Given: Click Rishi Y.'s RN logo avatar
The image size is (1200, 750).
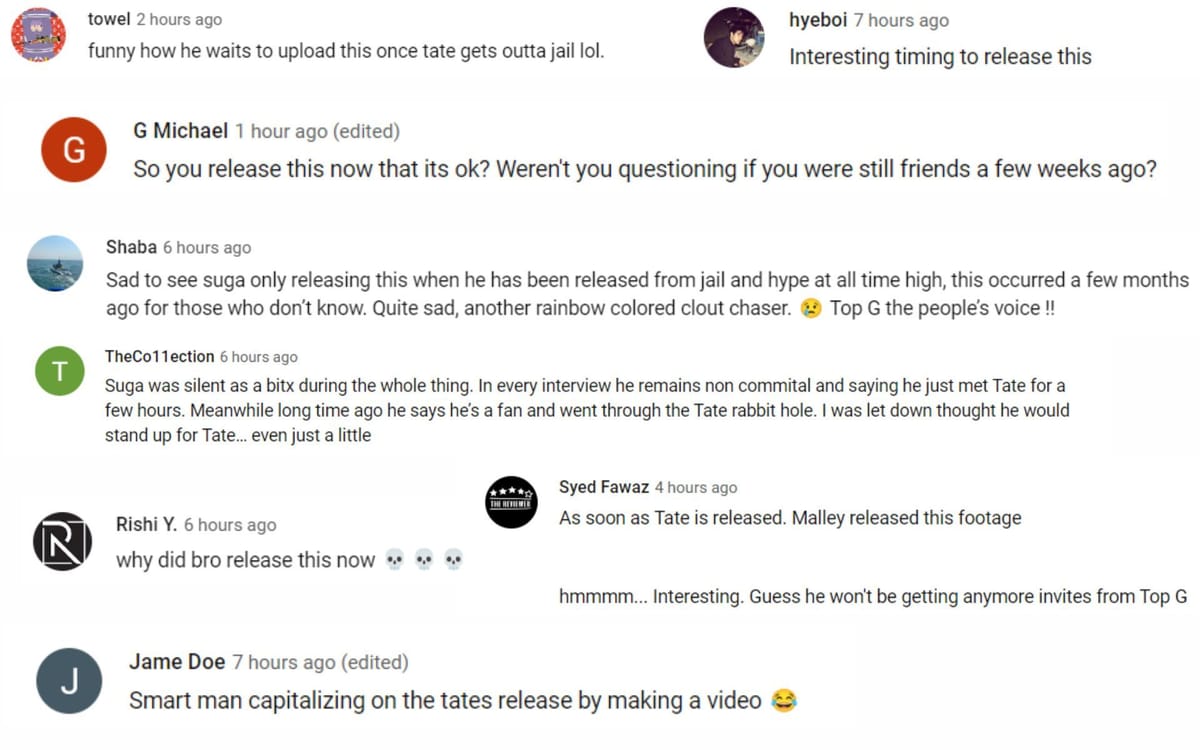Looking at the screenshot, I should 62,541.
